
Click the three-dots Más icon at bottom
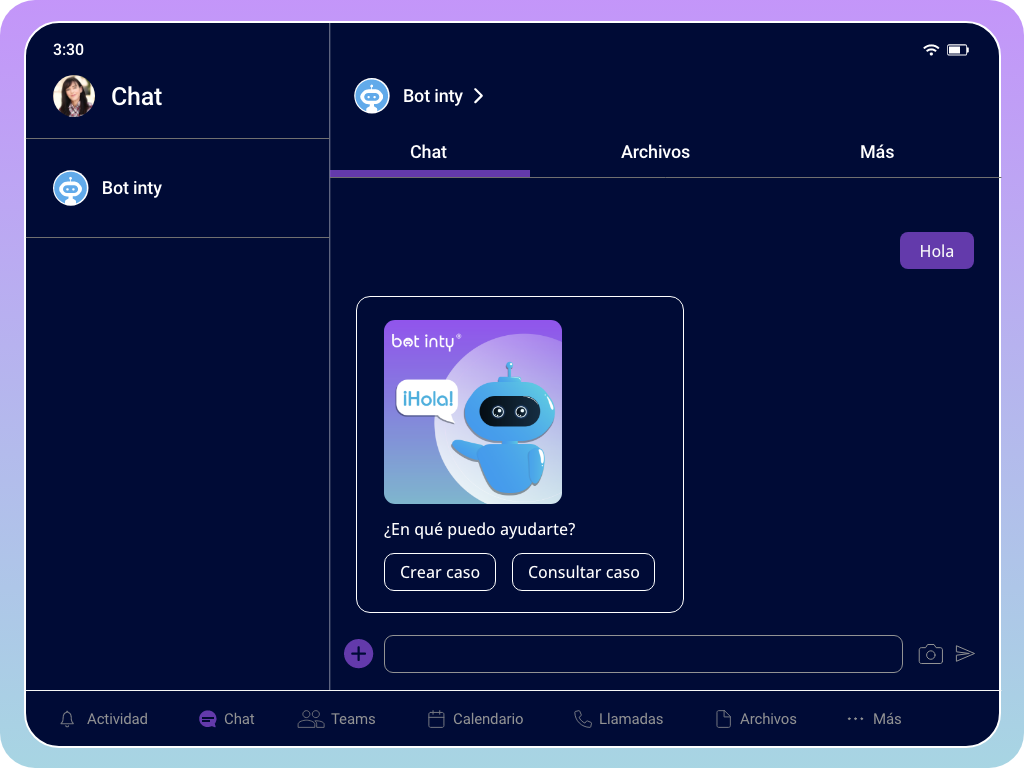pos(856,719)
